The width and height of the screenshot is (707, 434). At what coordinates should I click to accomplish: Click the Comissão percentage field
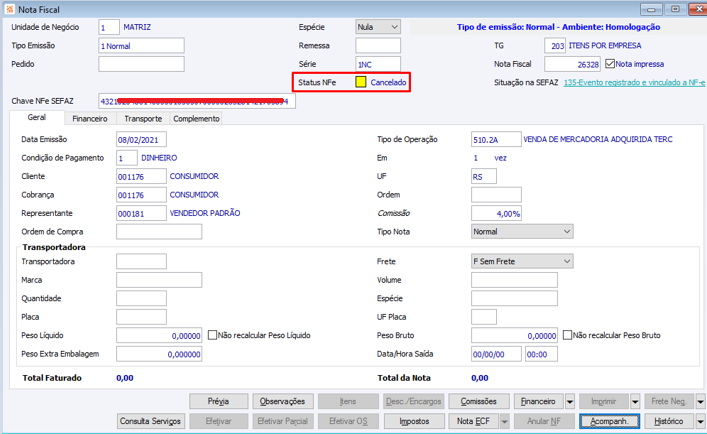pos(496,213)
